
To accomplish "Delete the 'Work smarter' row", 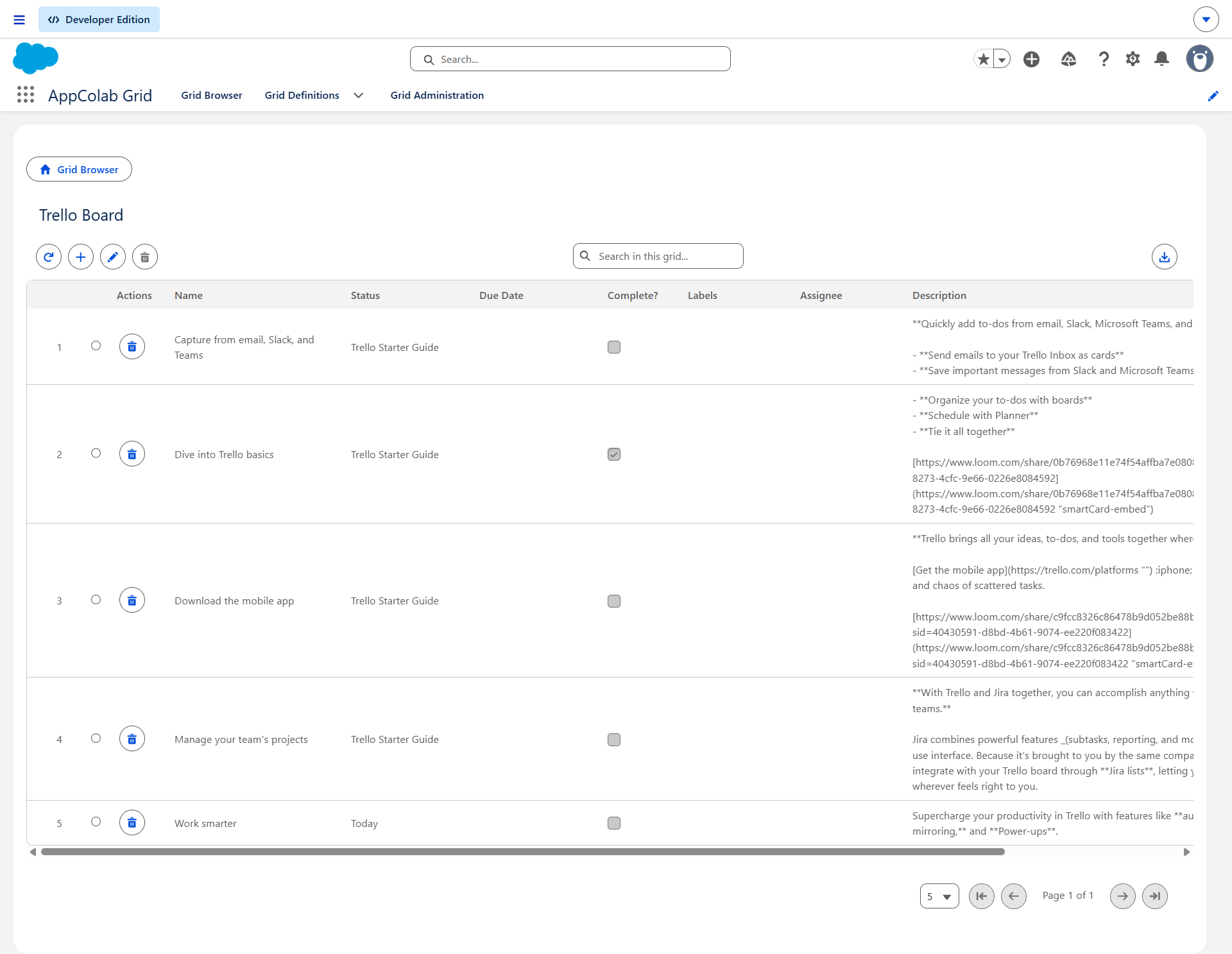I will coord(132,822).
